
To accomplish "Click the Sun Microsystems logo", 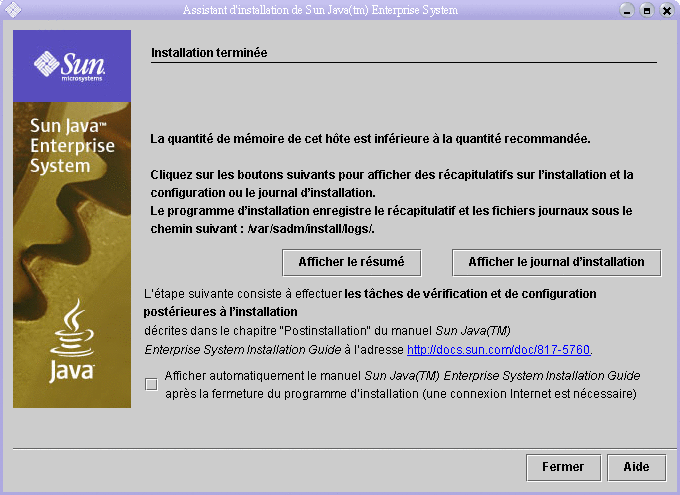I will (69, 66).
